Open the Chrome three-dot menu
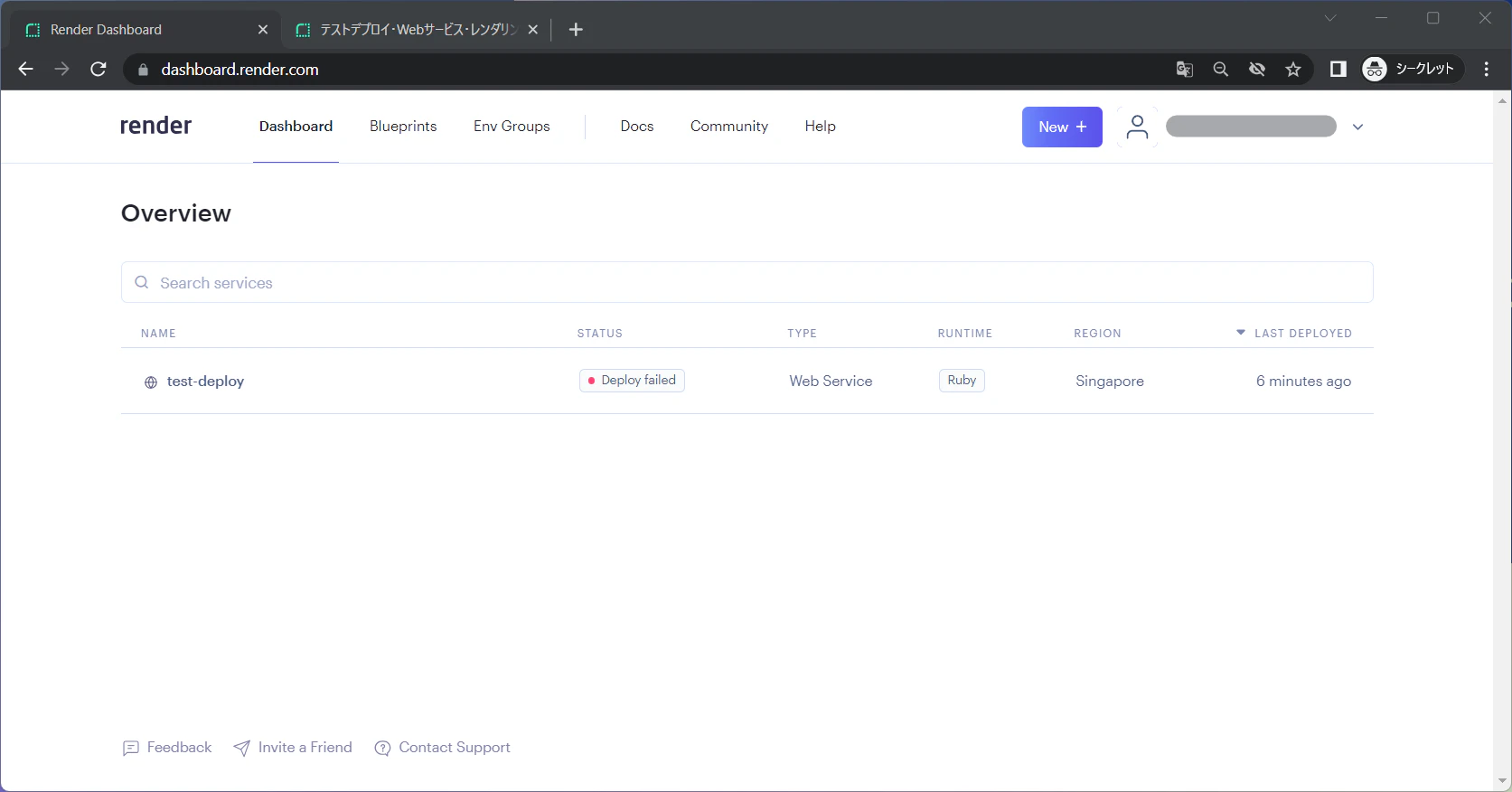The height and width of the screenshot is (792, 1512). click(1487, 70)
